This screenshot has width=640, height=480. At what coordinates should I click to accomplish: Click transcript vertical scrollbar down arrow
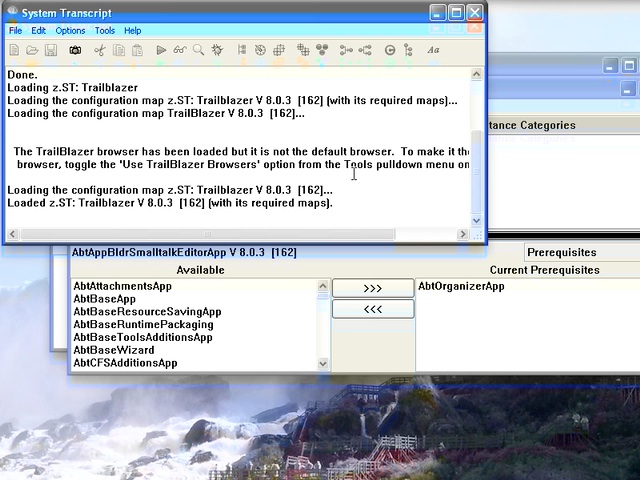pos(476,220)
